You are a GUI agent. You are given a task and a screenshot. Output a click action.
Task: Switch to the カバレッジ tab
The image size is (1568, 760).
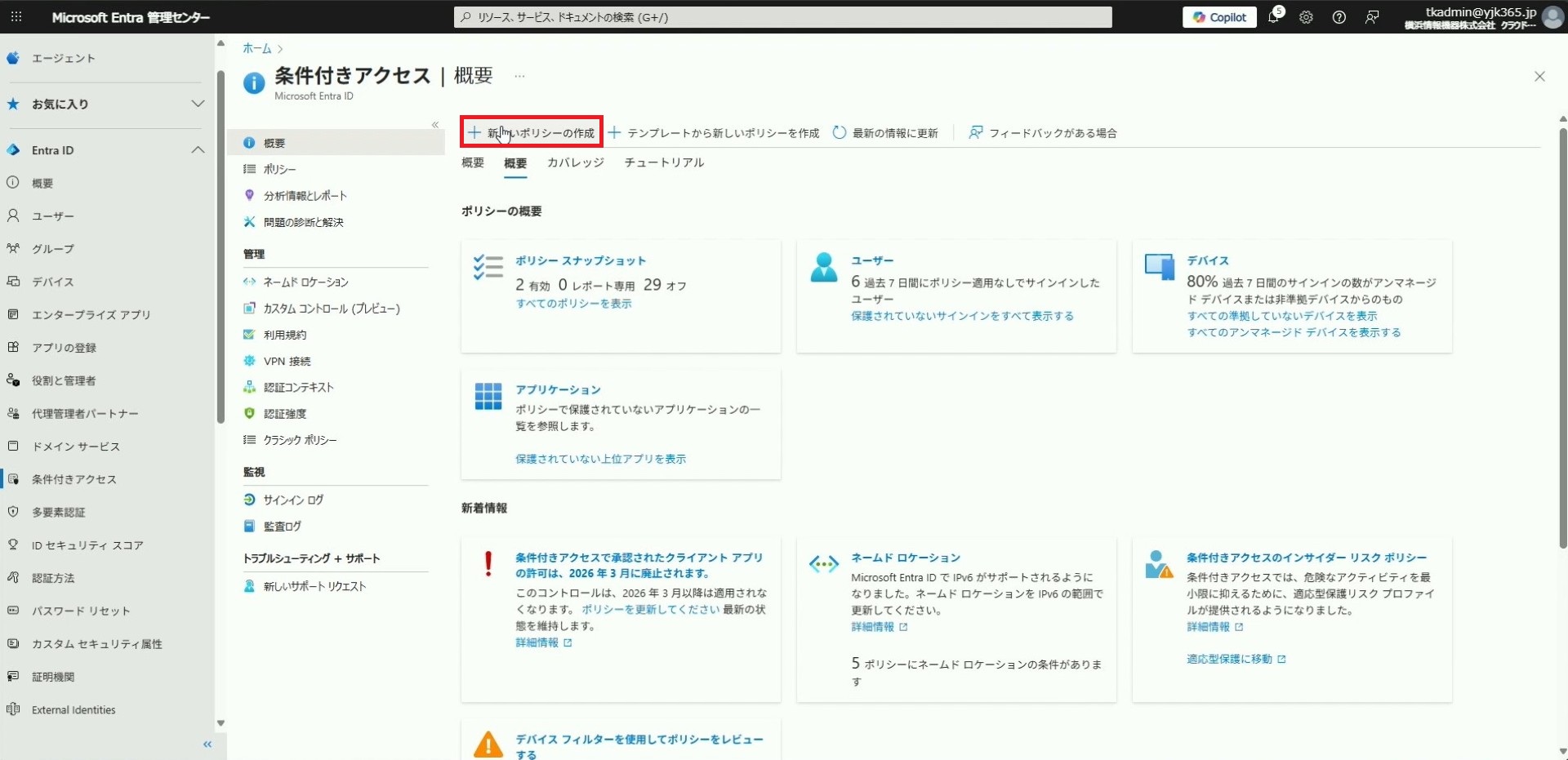tap(575, 162)
